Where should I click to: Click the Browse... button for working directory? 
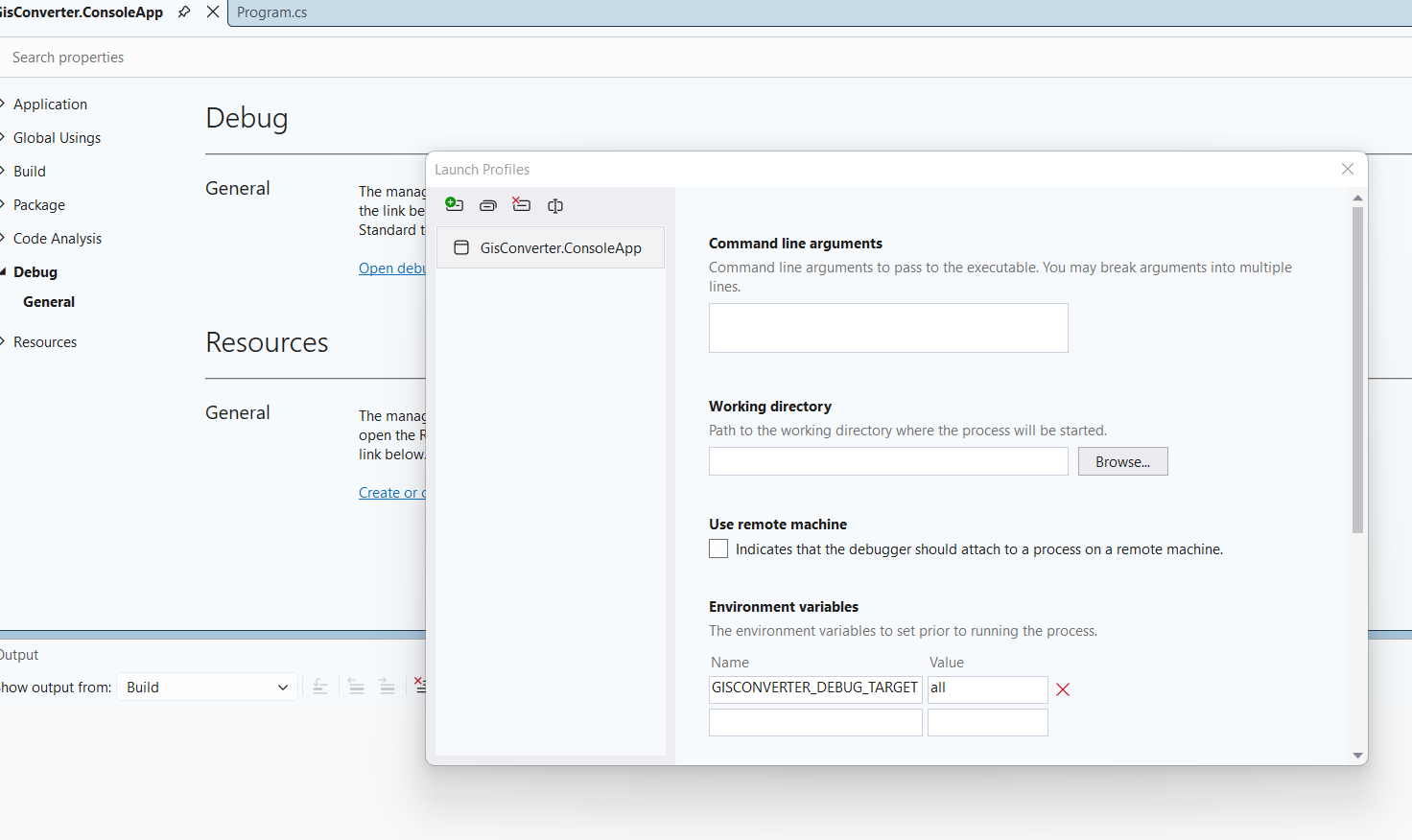(1122, 461)
